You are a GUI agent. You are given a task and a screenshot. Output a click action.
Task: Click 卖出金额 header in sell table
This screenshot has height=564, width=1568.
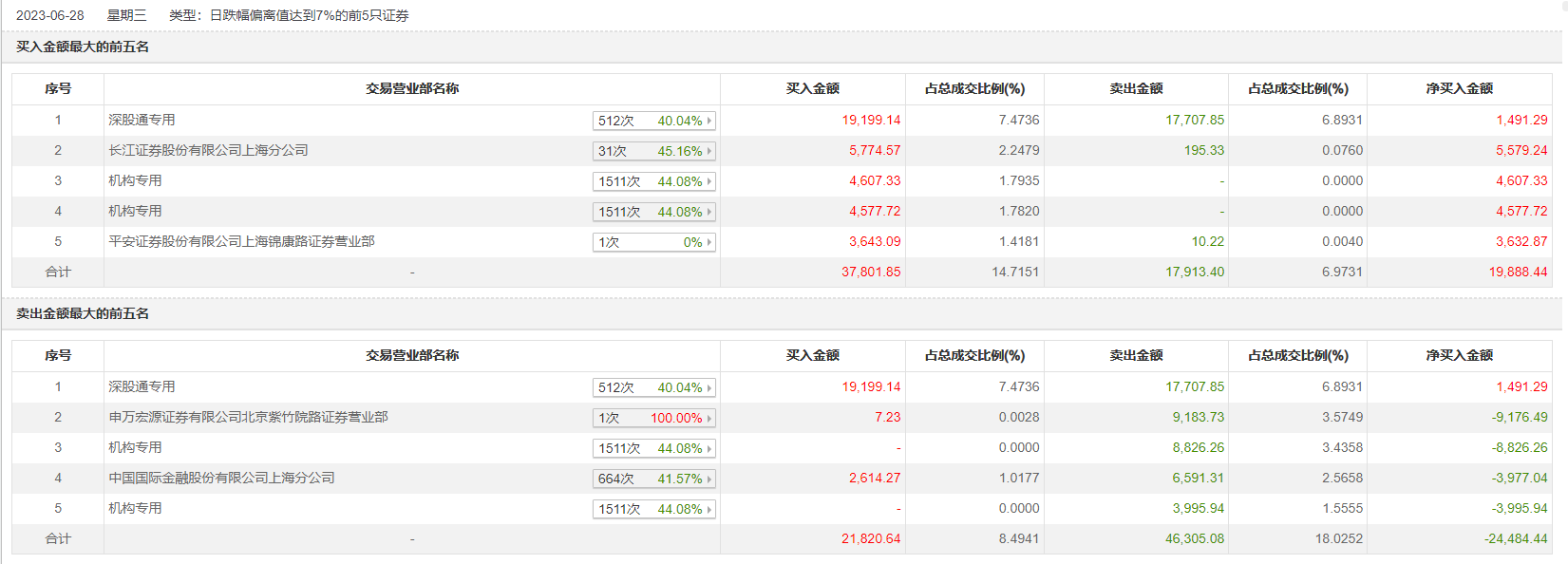[x=1136, y=355]
